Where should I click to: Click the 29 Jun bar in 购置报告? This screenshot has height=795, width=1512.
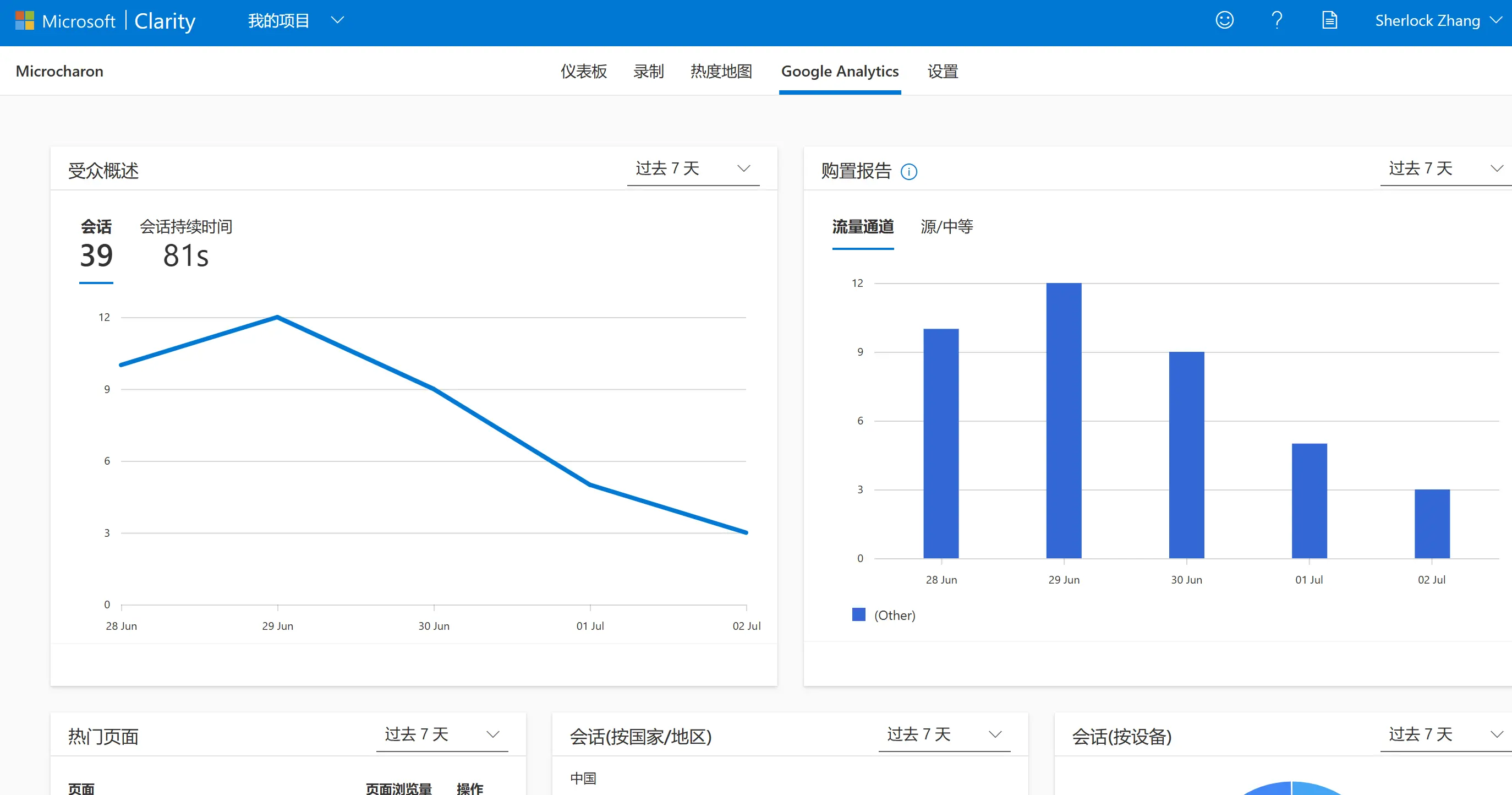pos(1064,421)
